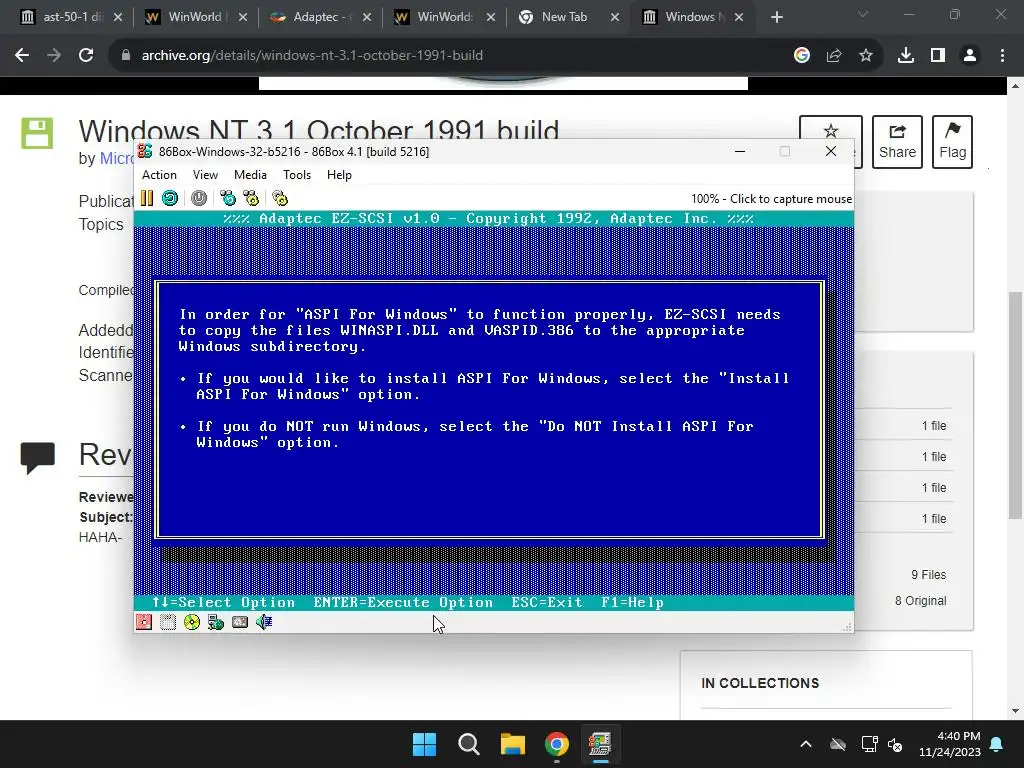The width and height of the screenshot is (1024, 768).
Task: Open the View menu in 86Box
Action: pyautogui.click(x=205, y=175)
